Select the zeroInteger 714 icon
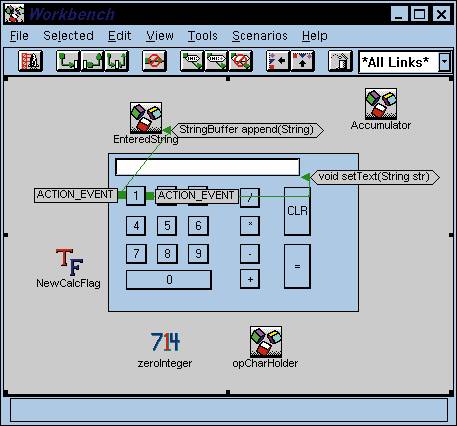457x426 pixels. coord(165,342)
